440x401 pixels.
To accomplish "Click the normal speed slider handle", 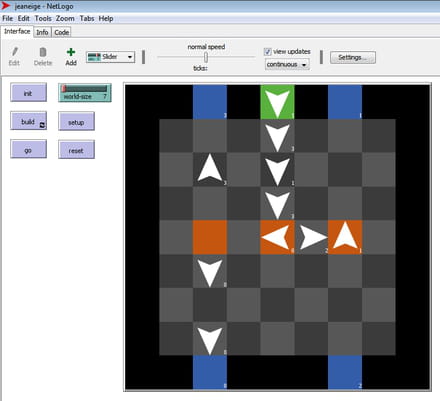I will click(x=206, y=58).
